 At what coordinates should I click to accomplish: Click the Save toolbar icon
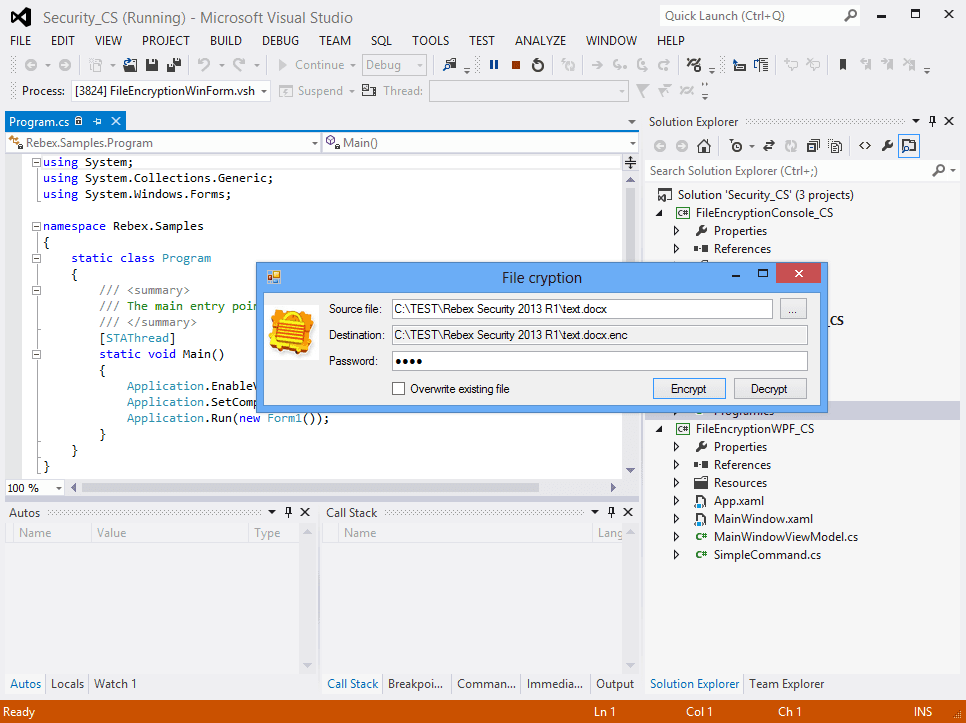[x=152, y=65]
